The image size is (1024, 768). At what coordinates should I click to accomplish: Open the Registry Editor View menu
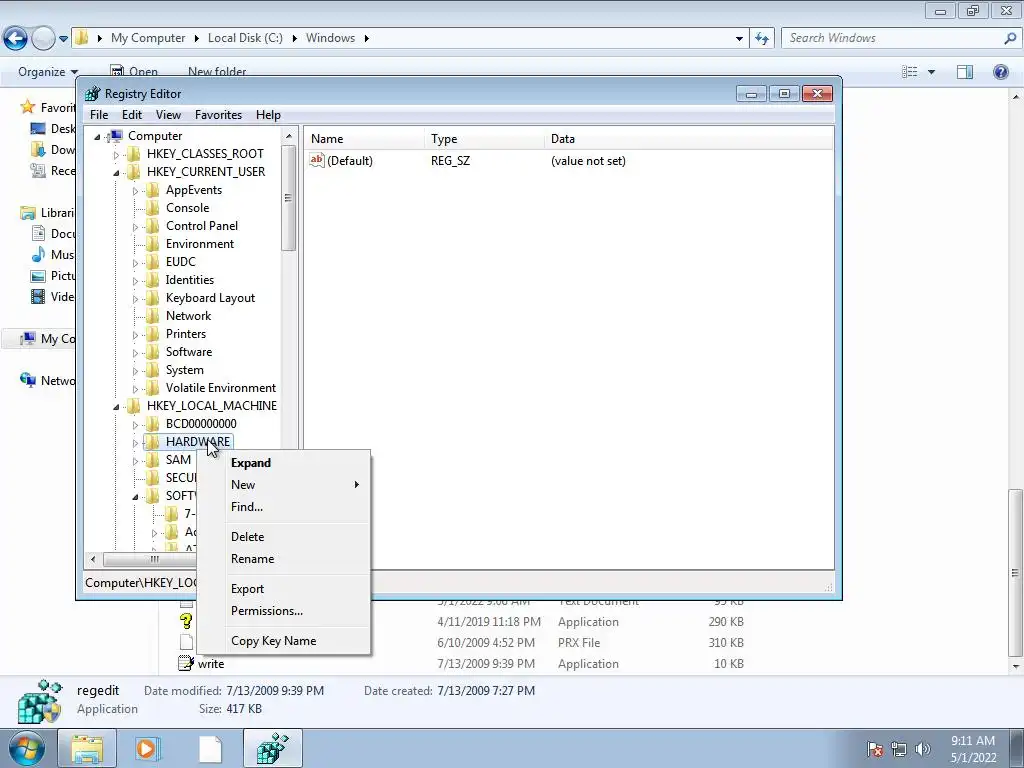(168, 115)
